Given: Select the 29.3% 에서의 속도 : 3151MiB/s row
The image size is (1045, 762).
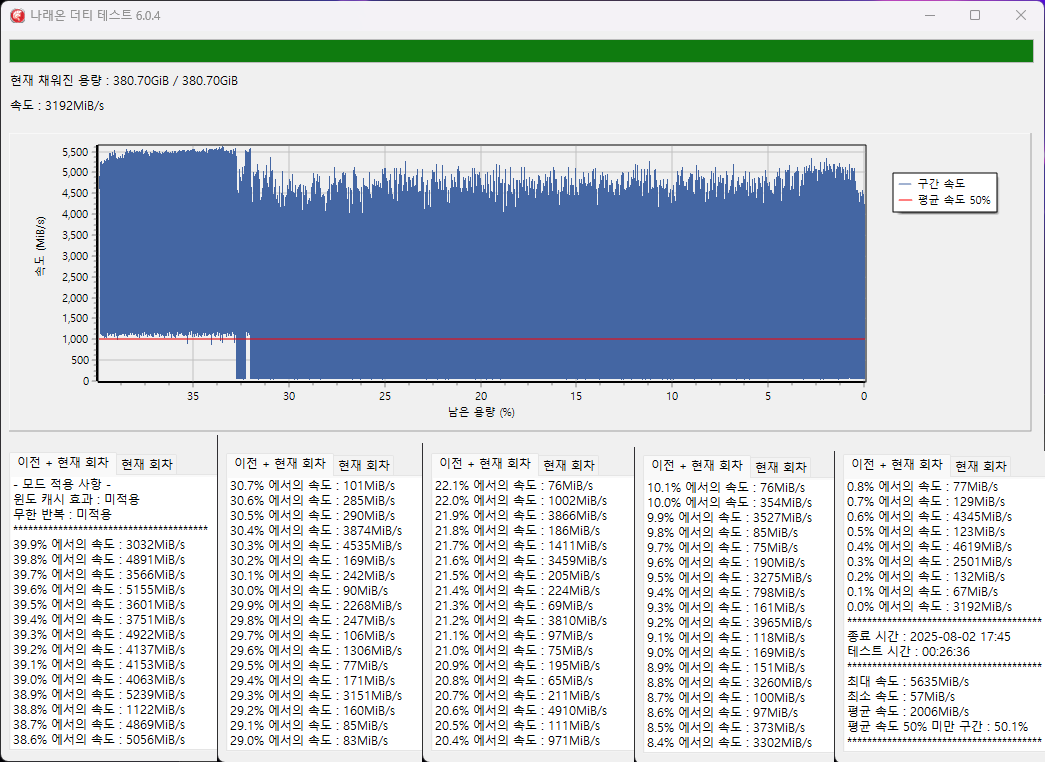Looking at the screenshot, I should 316,695.
